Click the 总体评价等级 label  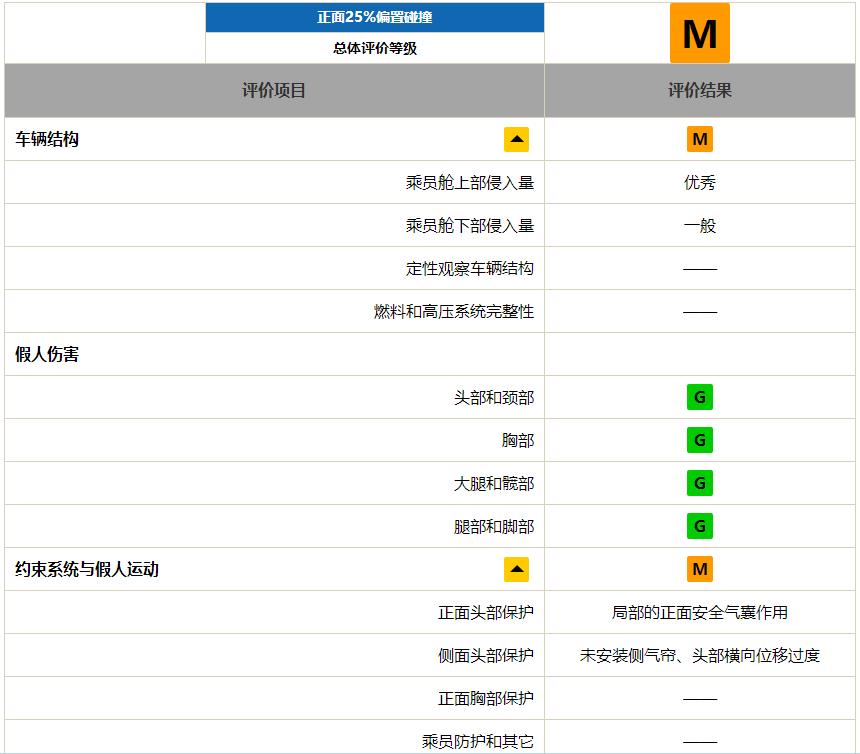coord(375,48)
